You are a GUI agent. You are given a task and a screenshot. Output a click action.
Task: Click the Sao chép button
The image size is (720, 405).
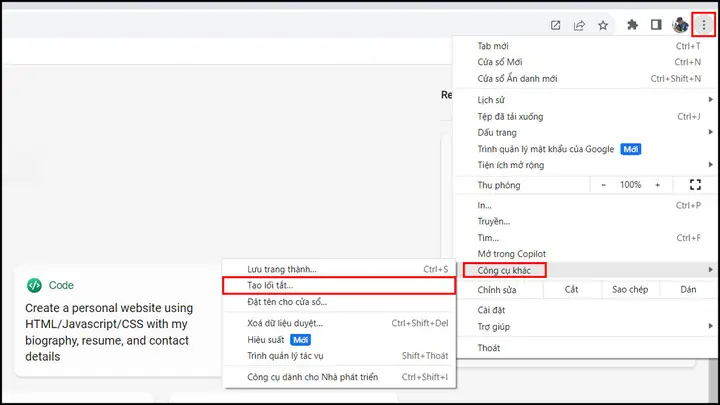point(630,289)
